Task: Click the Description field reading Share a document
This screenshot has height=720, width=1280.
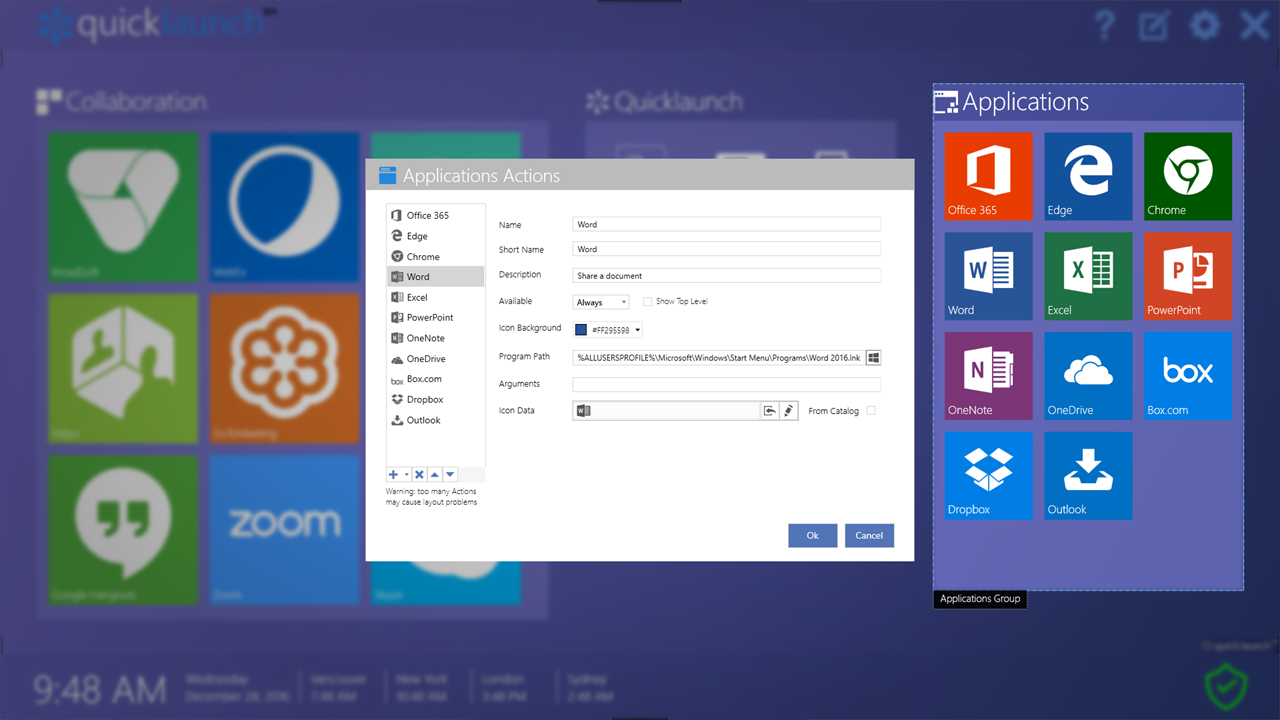Action: coord(727,275)
